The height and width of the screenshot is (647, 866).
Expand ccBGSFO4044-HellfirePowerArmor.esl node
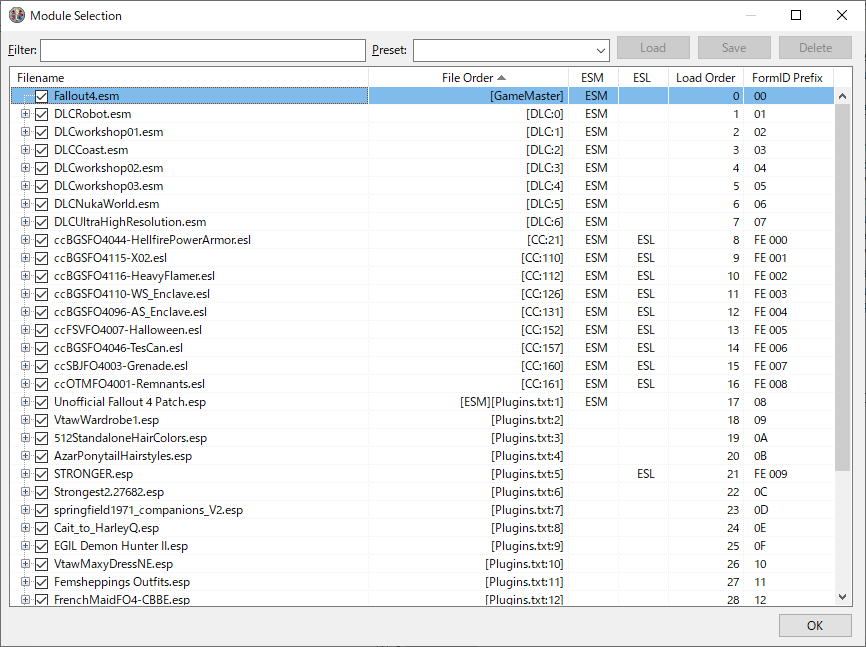[25, 240]
